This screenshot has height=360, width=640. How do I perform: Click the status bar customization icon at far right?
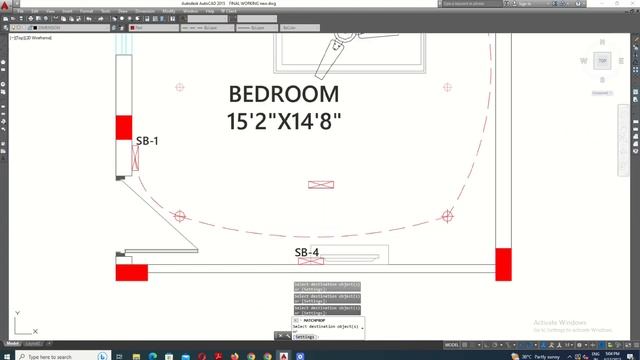tap(635, 345)
